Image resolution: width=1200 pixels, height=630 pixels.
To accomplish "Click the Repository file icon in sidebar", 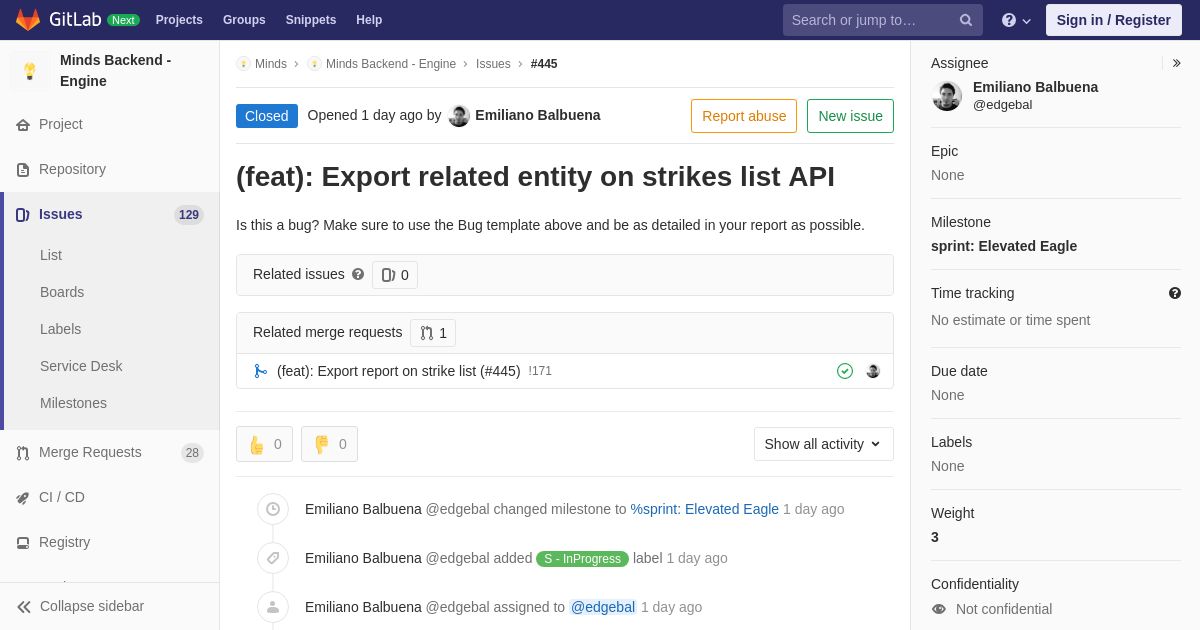I will (x=23, y=170).
